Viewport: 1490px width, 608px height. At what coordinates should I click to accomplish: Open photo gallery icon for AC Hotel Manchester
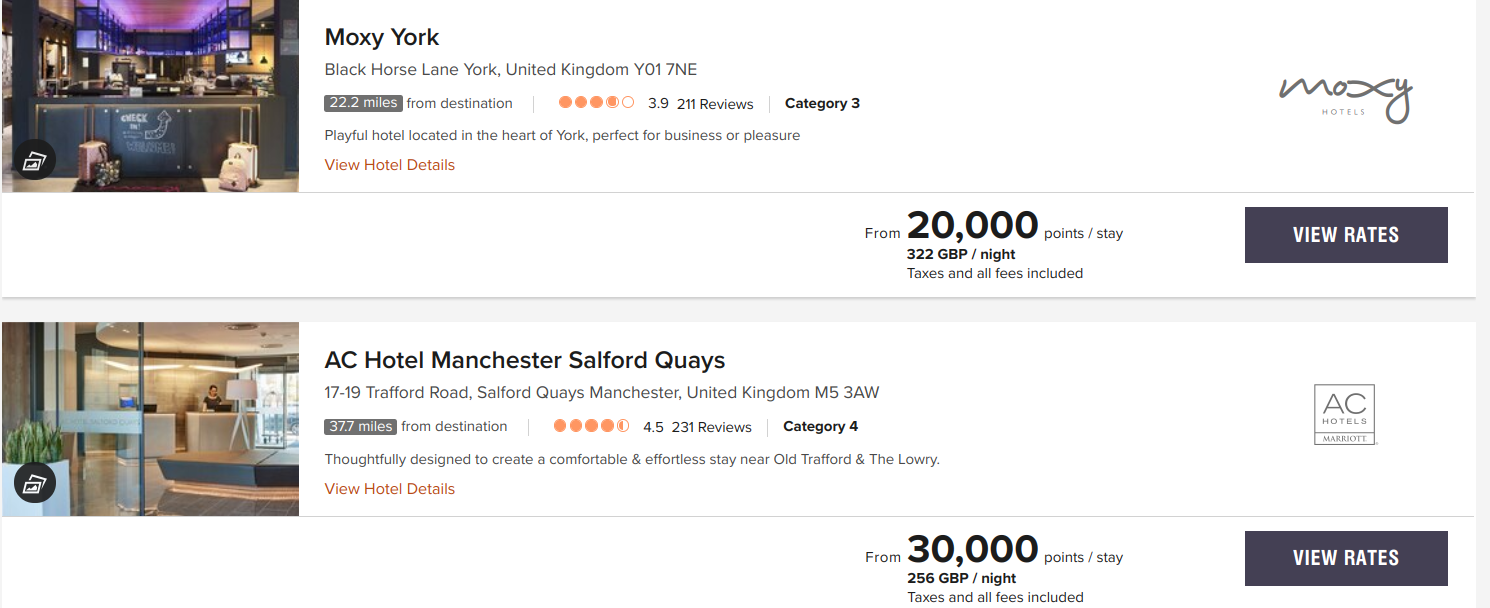click(34, 484)
